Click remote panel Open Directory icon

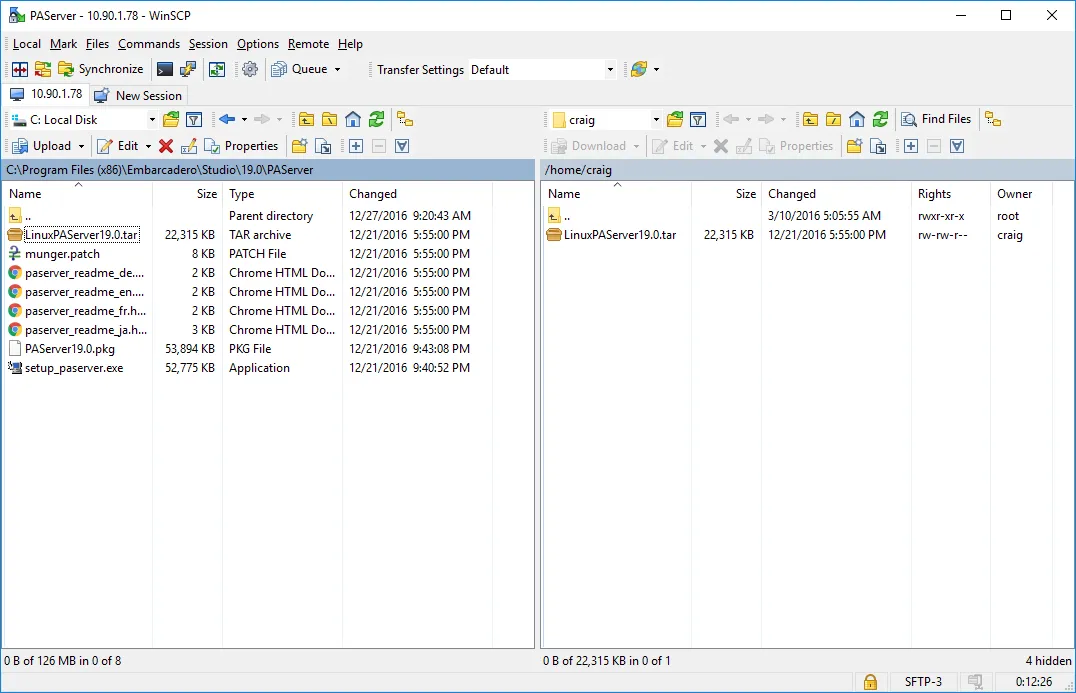(x=675, y=120)
